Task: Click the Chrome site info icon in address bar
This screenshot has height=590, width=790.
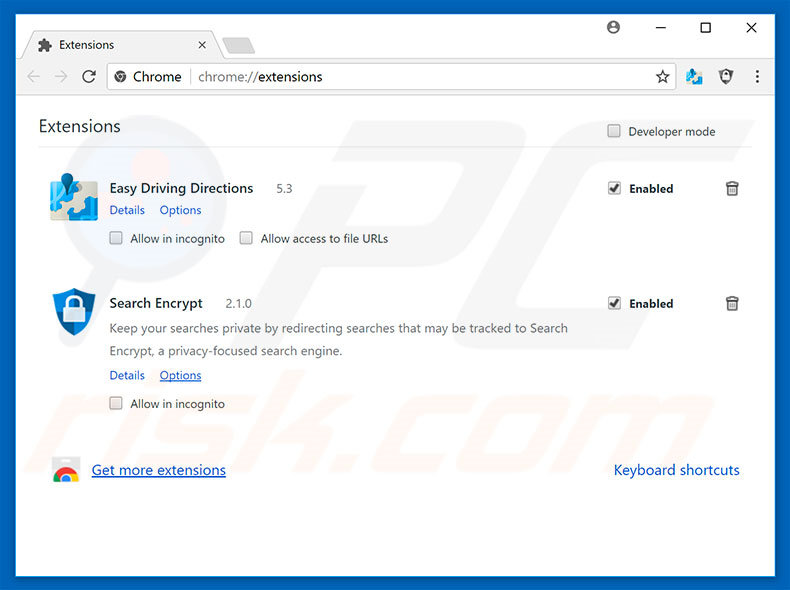Action: tap(120, 77)
